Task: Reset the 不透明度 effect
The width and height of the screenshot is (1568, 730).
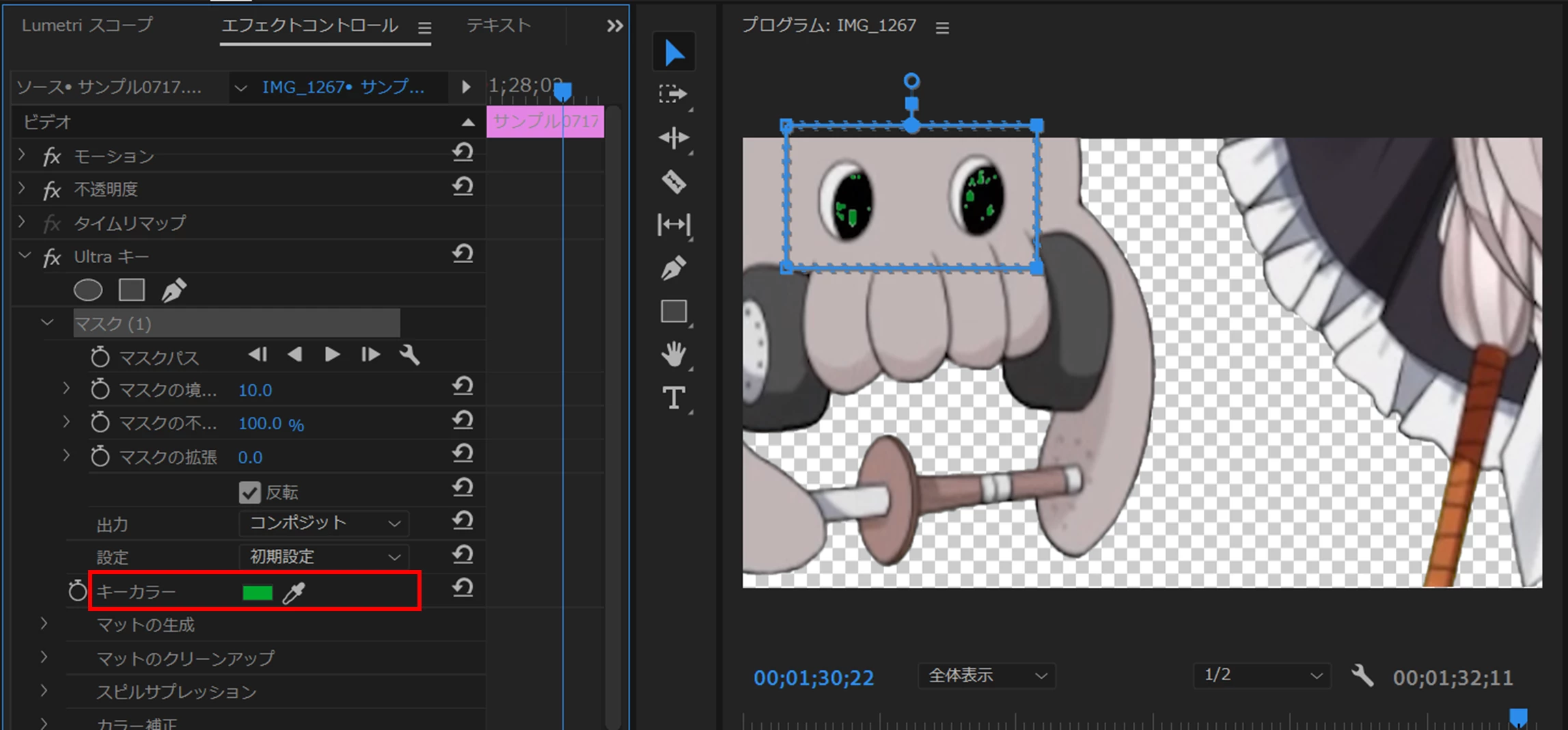Action: 463,186
